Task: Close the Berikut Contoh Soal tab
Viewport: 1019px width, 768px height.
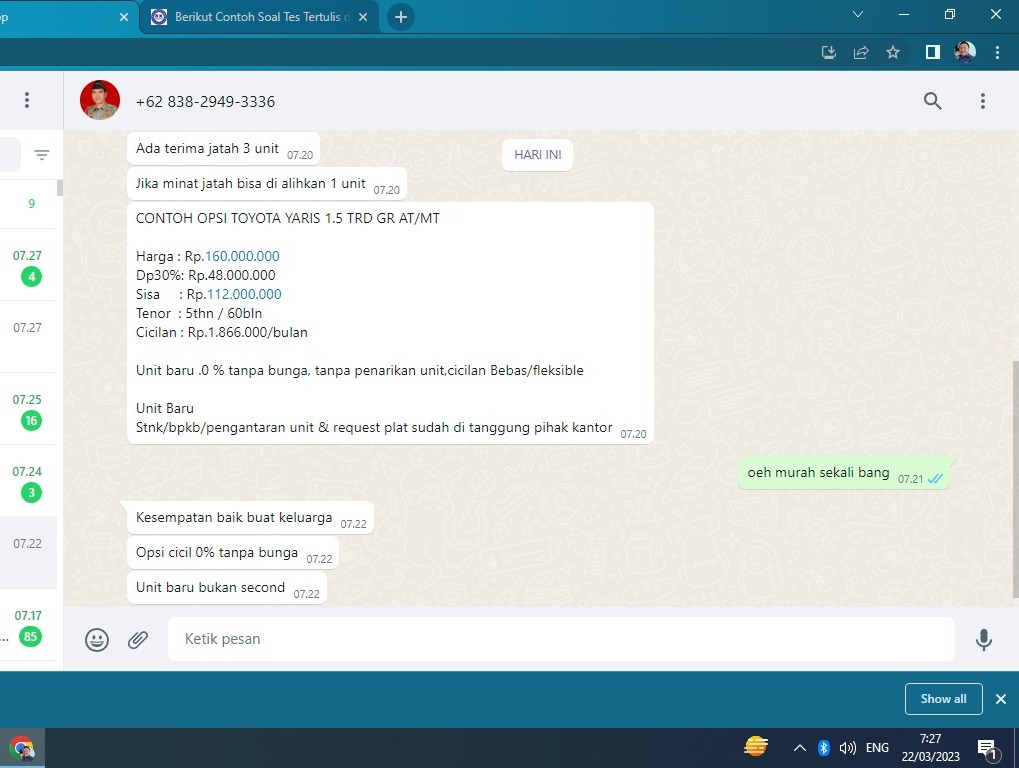Action: click(363, 17)
